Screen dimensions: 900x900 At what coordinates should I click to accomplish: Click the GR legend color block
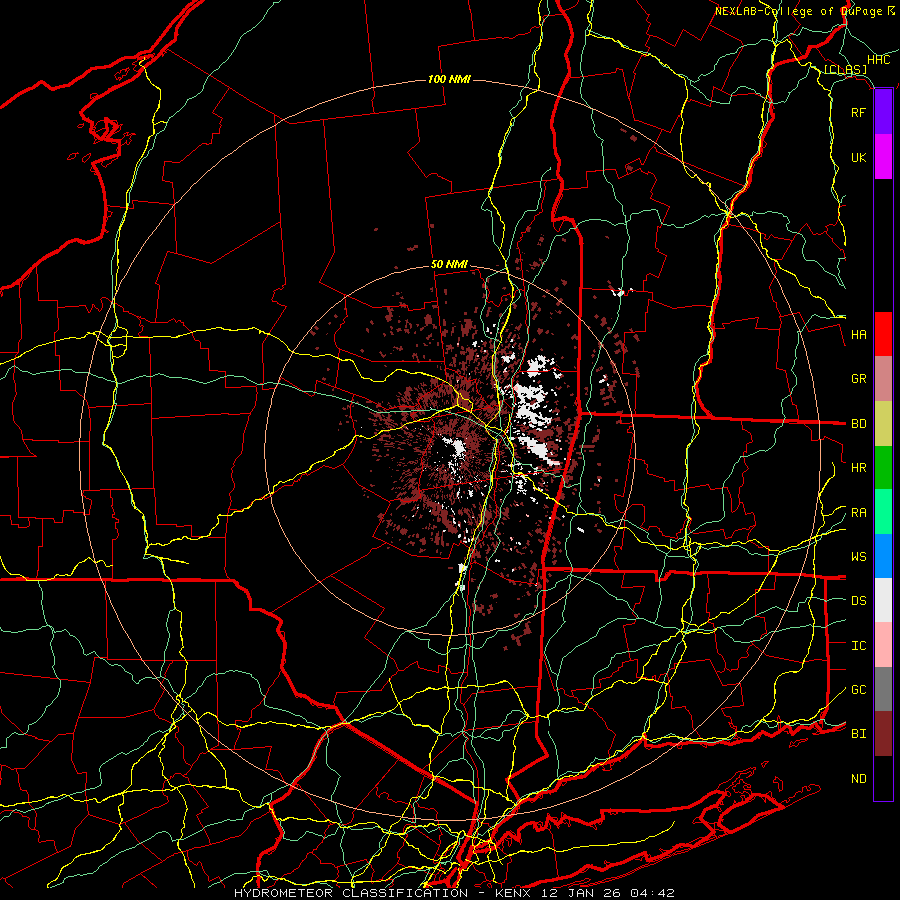[x=883, y=379]
